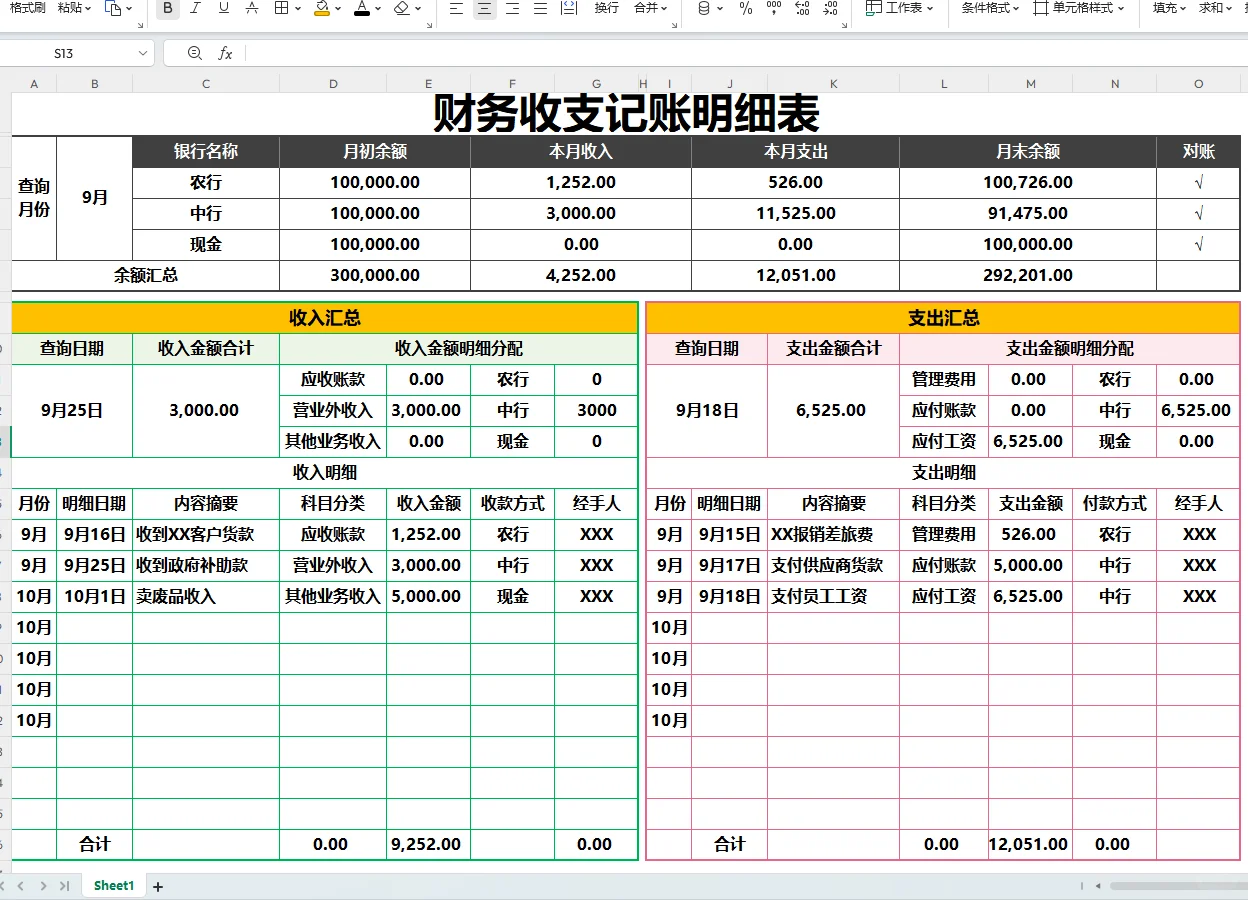The height and width of the screenshot is (900, 1248).
Task: Underline the selected text
Action: (224, 9)
